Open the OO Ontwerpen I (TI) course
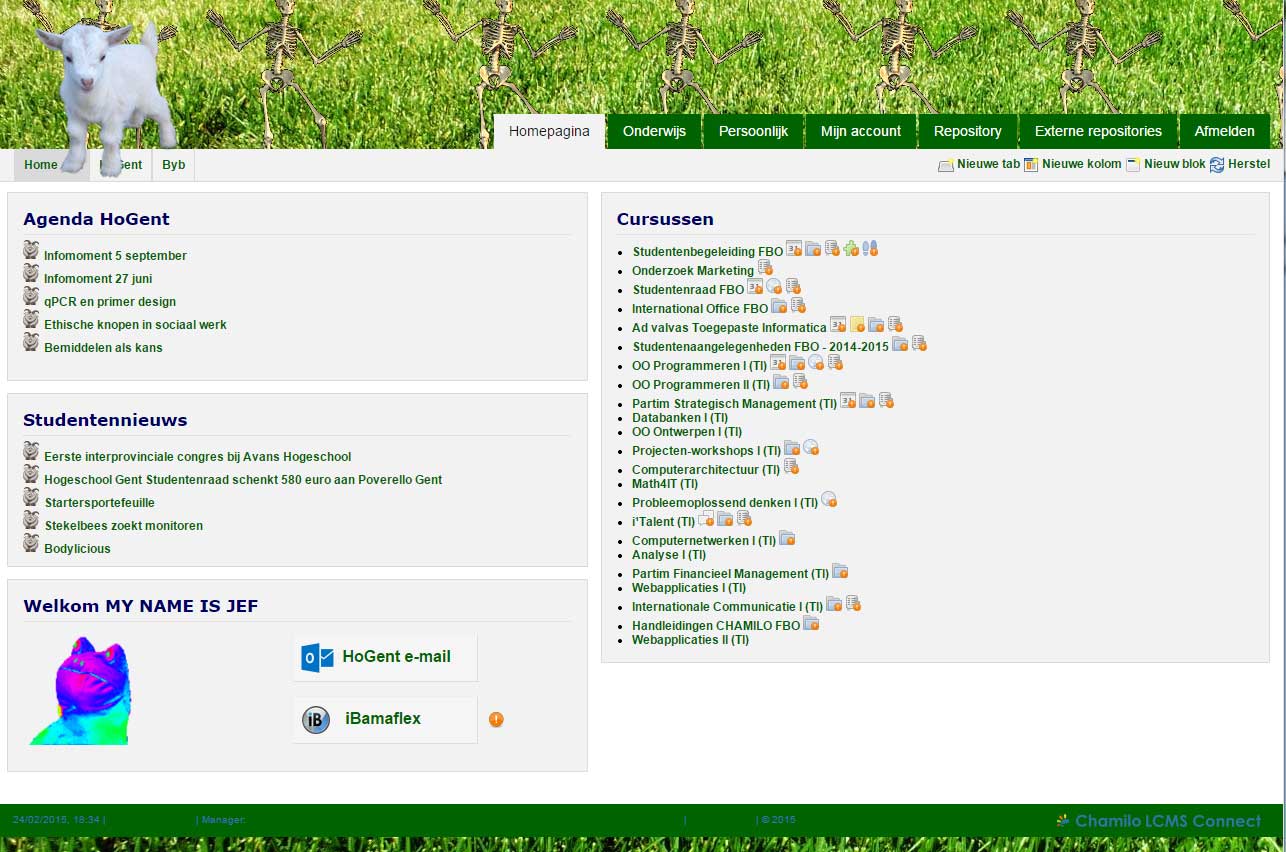This screenshot has height=852, width=1286. click(687, 432)
